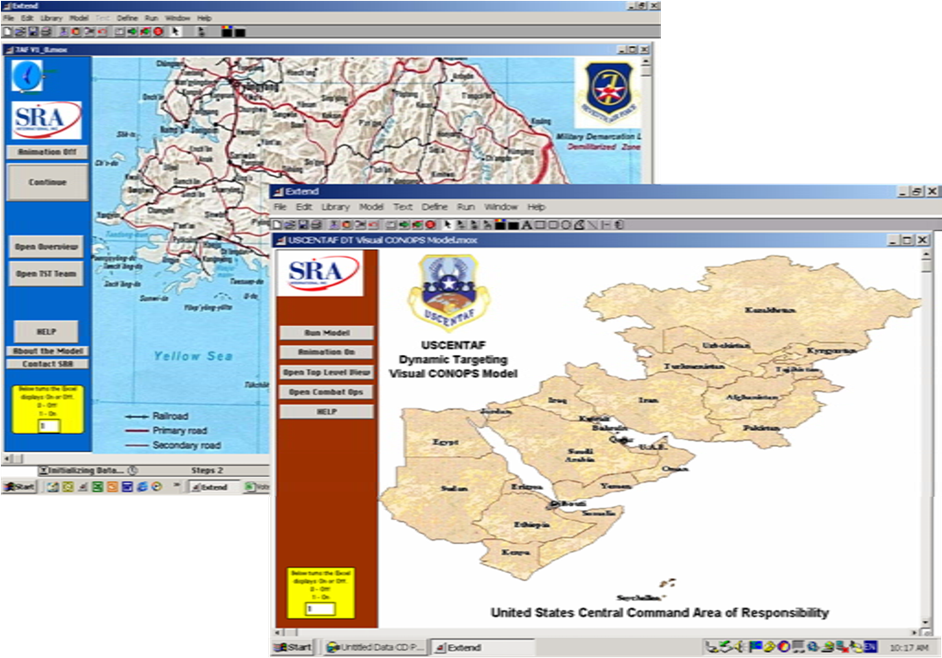Open Model menu in front Extend window

point(371,207)
